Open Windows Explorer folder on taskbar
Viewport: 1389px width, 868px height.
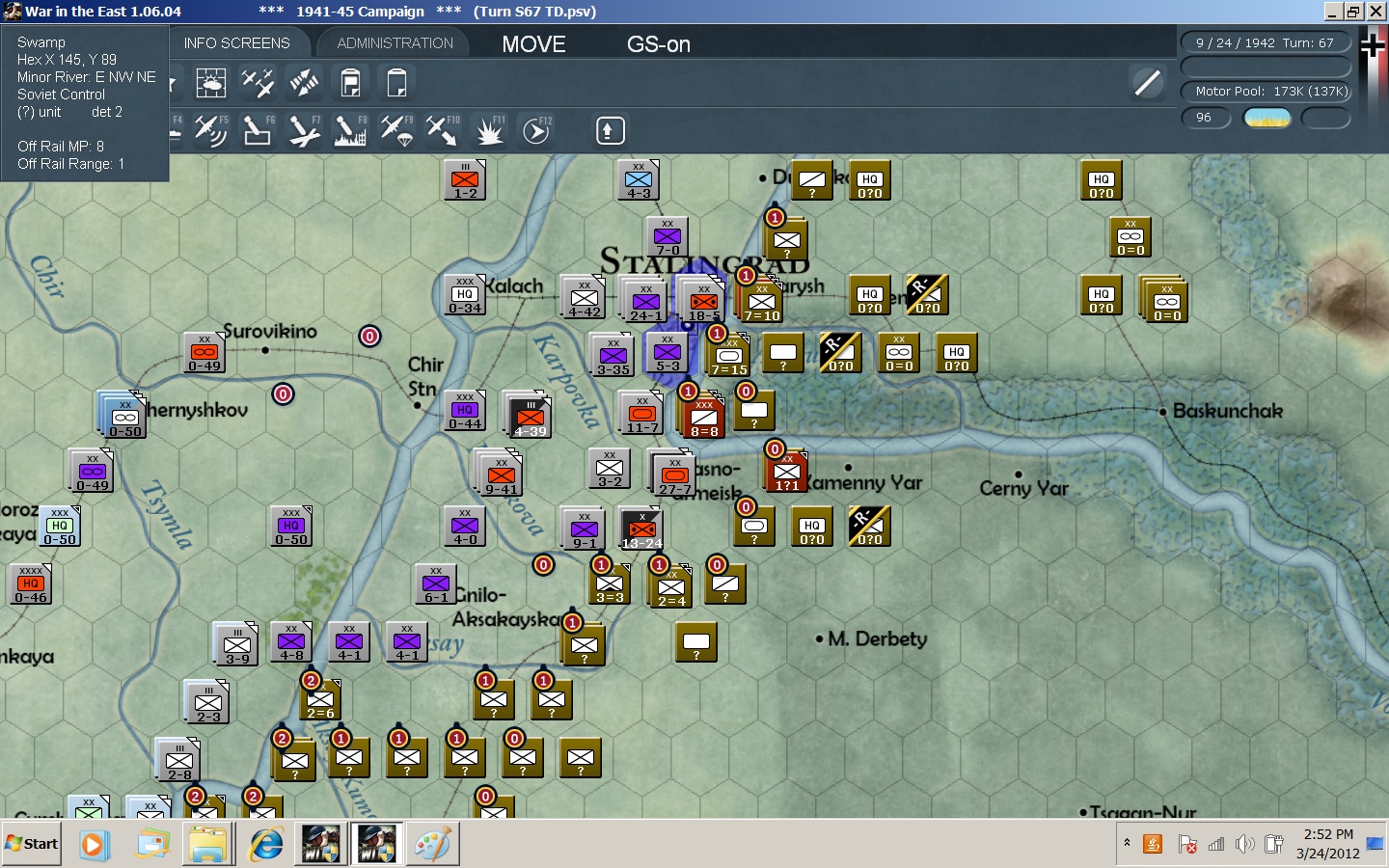click(207, 845)
